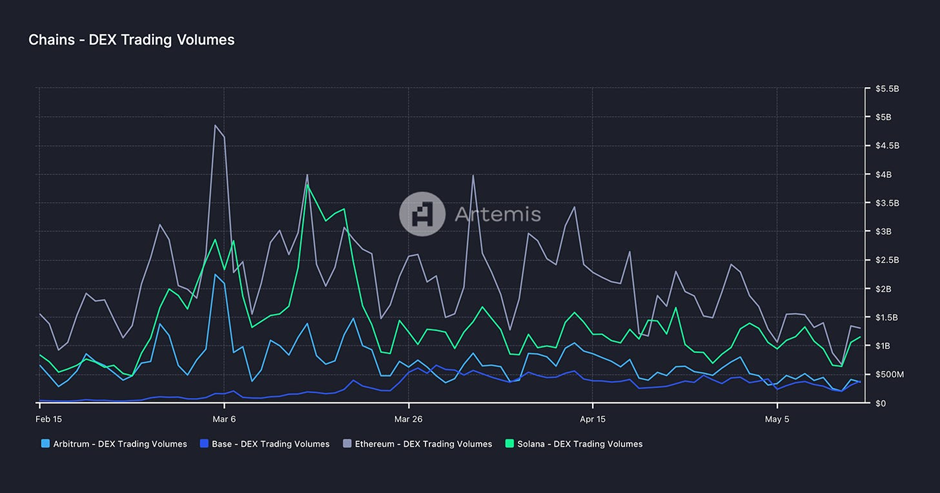Click the Solana legend color square

point(510,443)
